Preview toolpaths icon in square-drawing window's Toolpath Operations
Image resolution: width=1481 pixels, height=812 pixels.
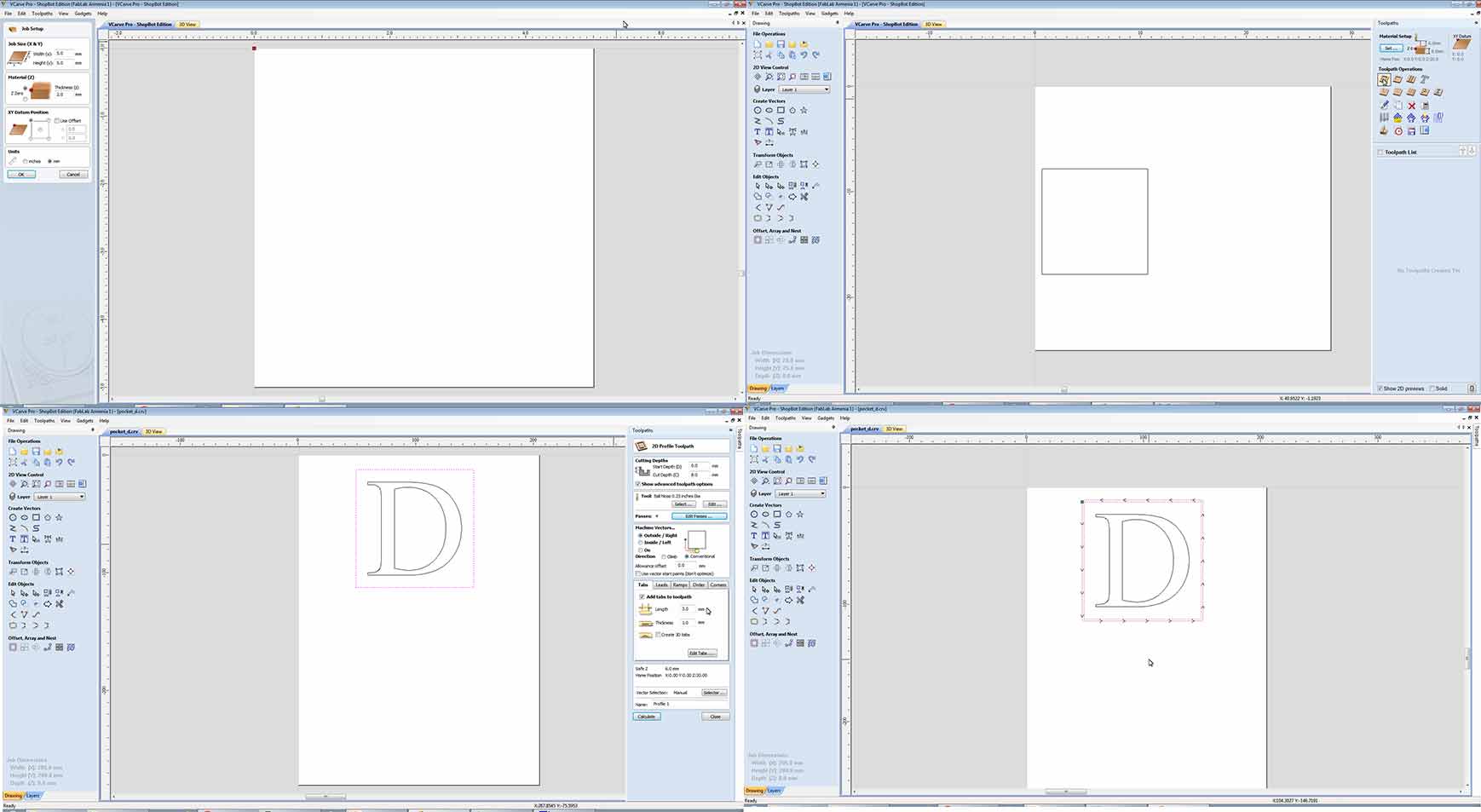[x=1384, y=131]
